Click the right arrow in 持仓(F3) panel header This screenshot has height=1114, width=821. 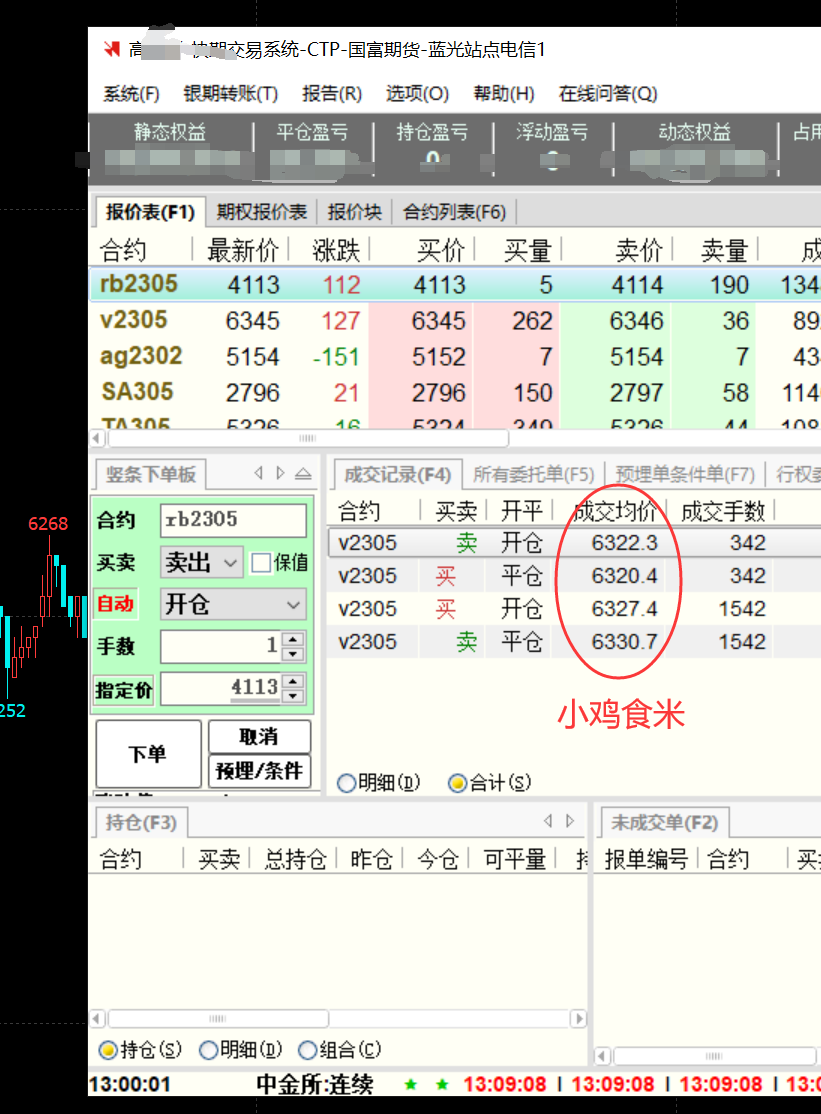tap(570, 821)
